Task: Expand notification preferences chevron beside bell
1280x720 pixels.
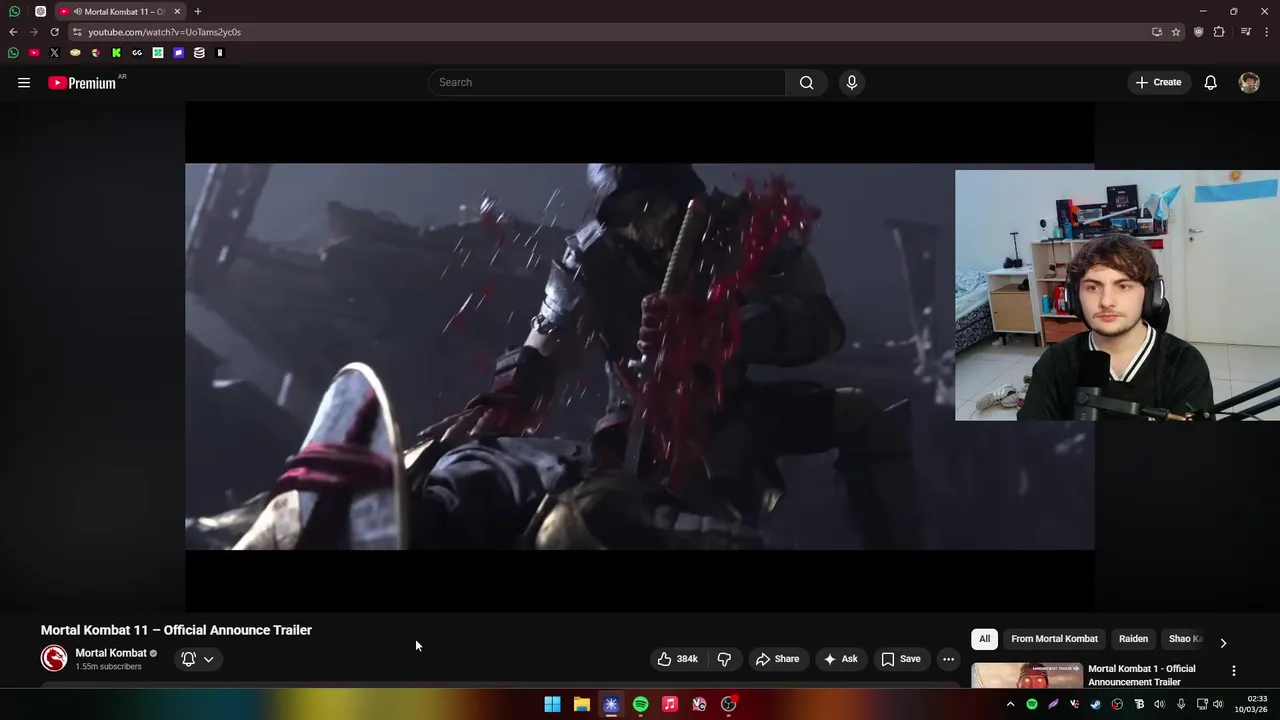Action: click(208, 659)
